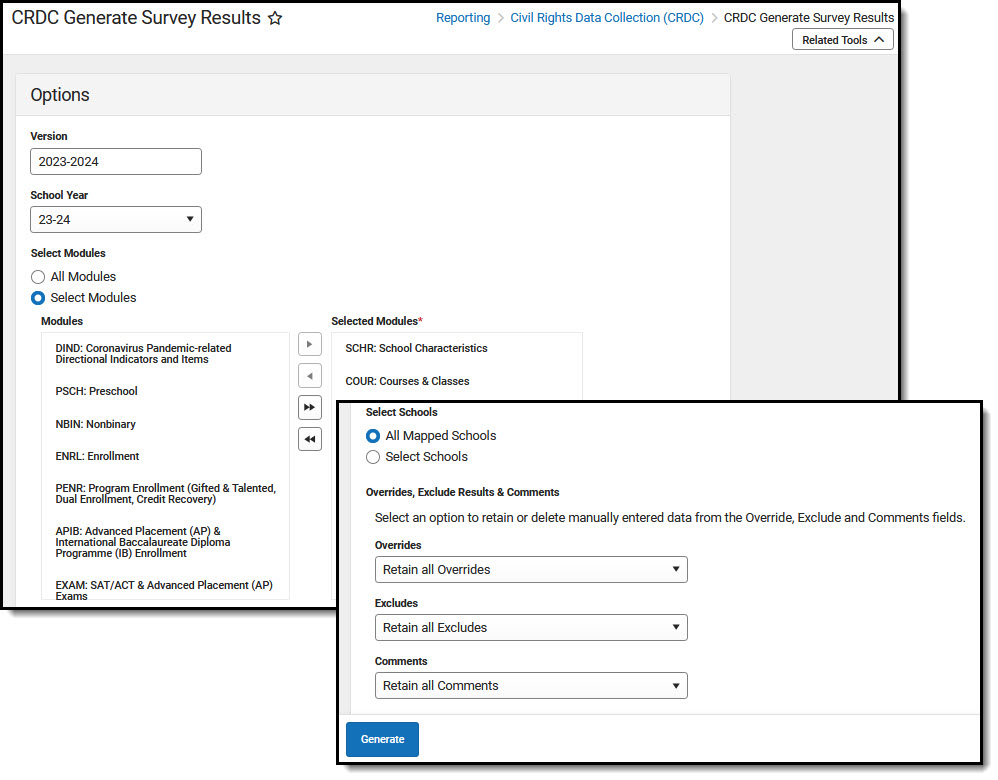Open the Excludes dropdown
998x780 pixels.
tap(531, 628)
